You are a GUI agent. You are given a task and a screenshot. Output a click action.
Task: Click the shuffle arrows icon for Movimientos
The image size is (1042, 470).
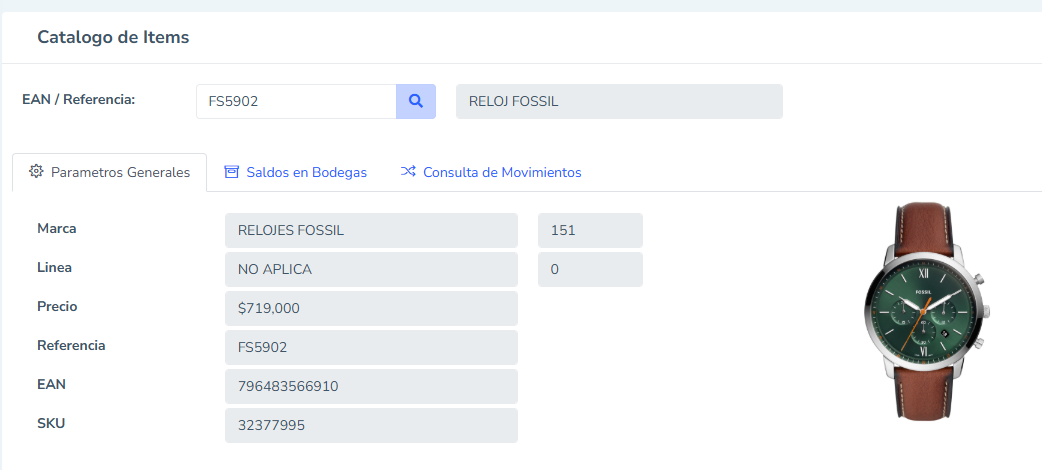point(408,172)
